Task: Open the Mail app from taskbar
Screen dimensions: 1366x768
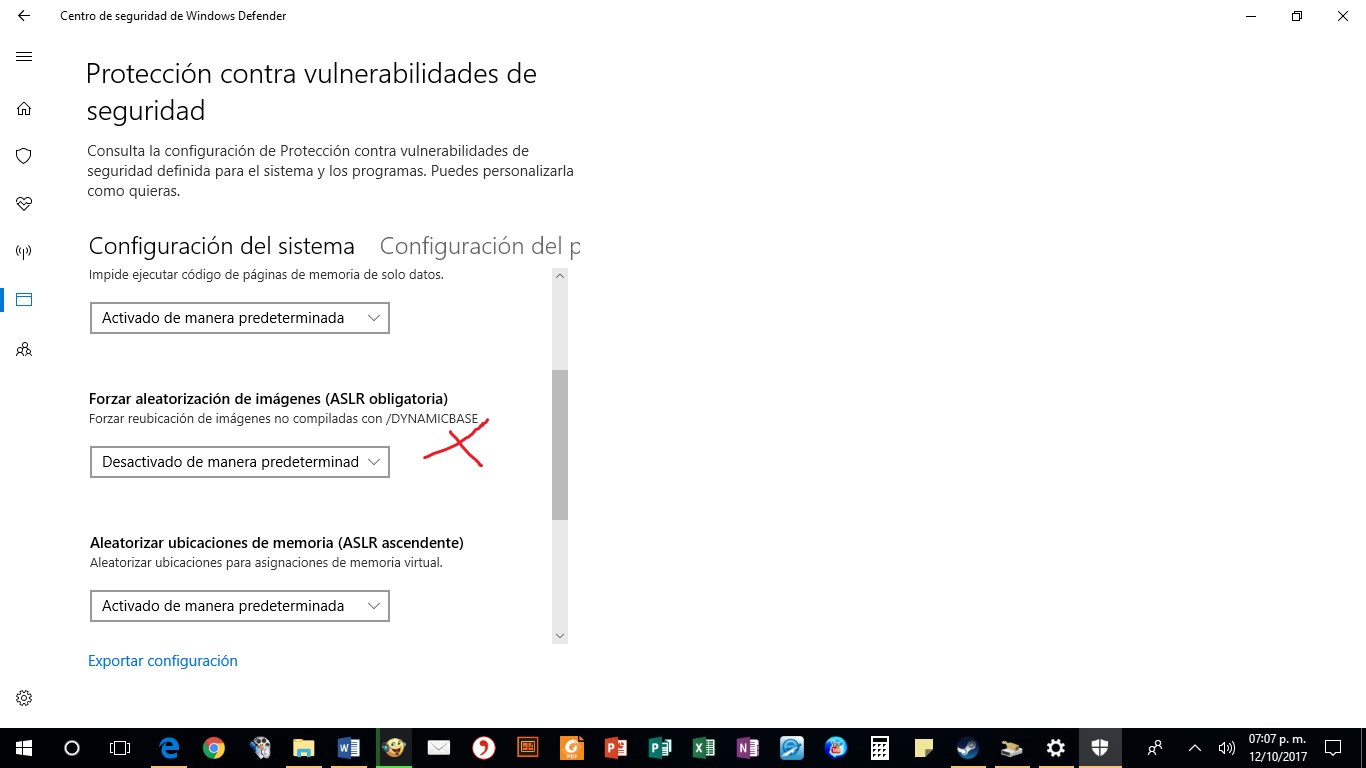Action: pos(438,748)
